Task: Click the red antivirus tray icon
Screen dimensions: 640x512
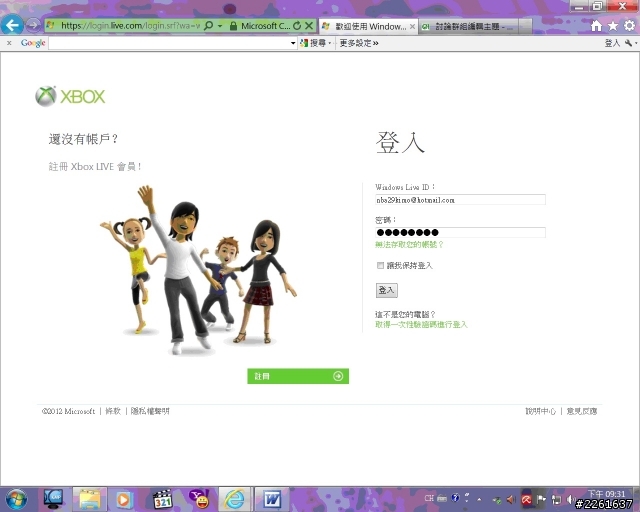Action: click(x=527, y=499)
